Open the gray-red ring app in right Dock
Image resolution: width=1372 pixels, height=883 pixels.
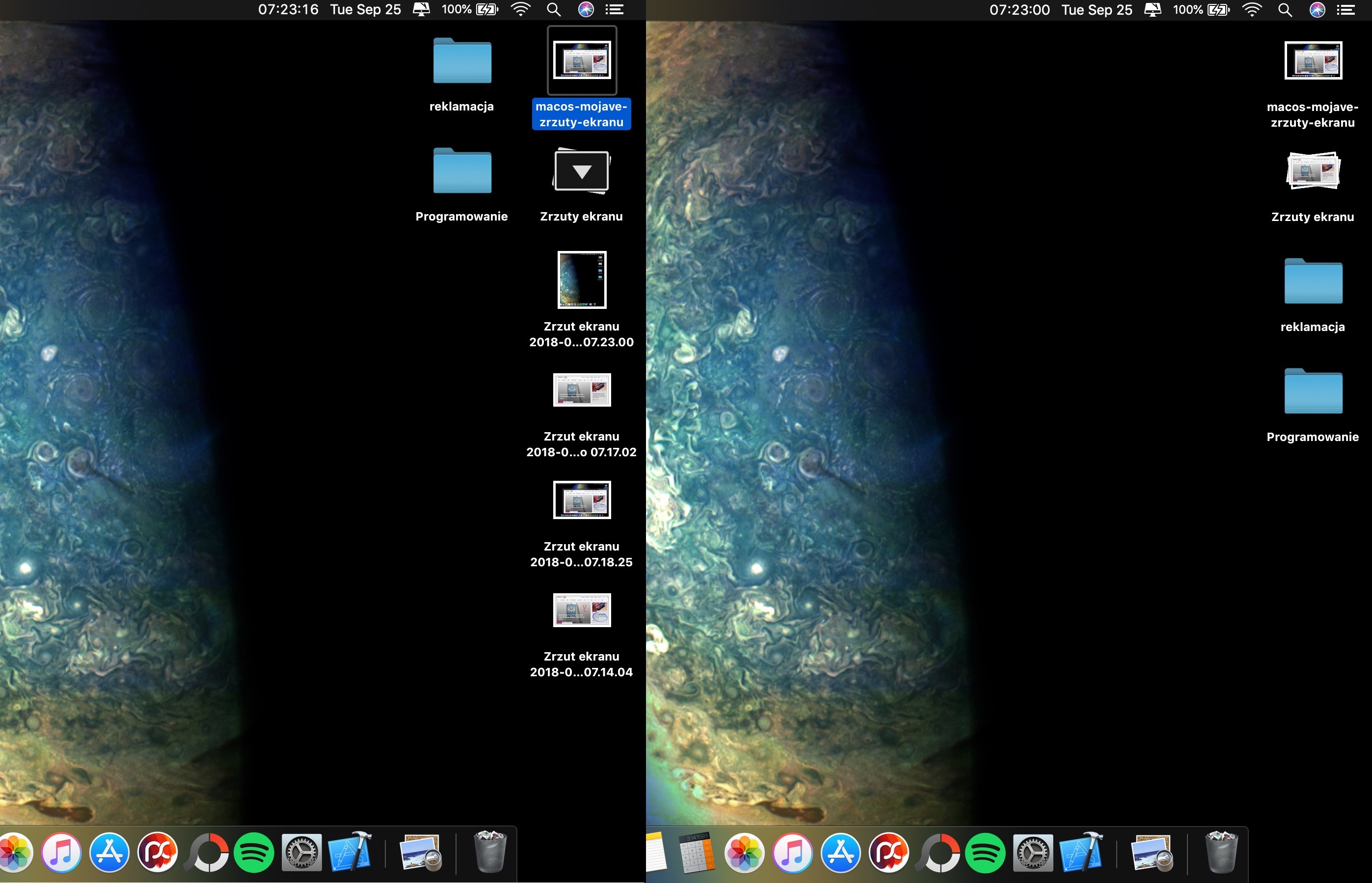[937, 853]
